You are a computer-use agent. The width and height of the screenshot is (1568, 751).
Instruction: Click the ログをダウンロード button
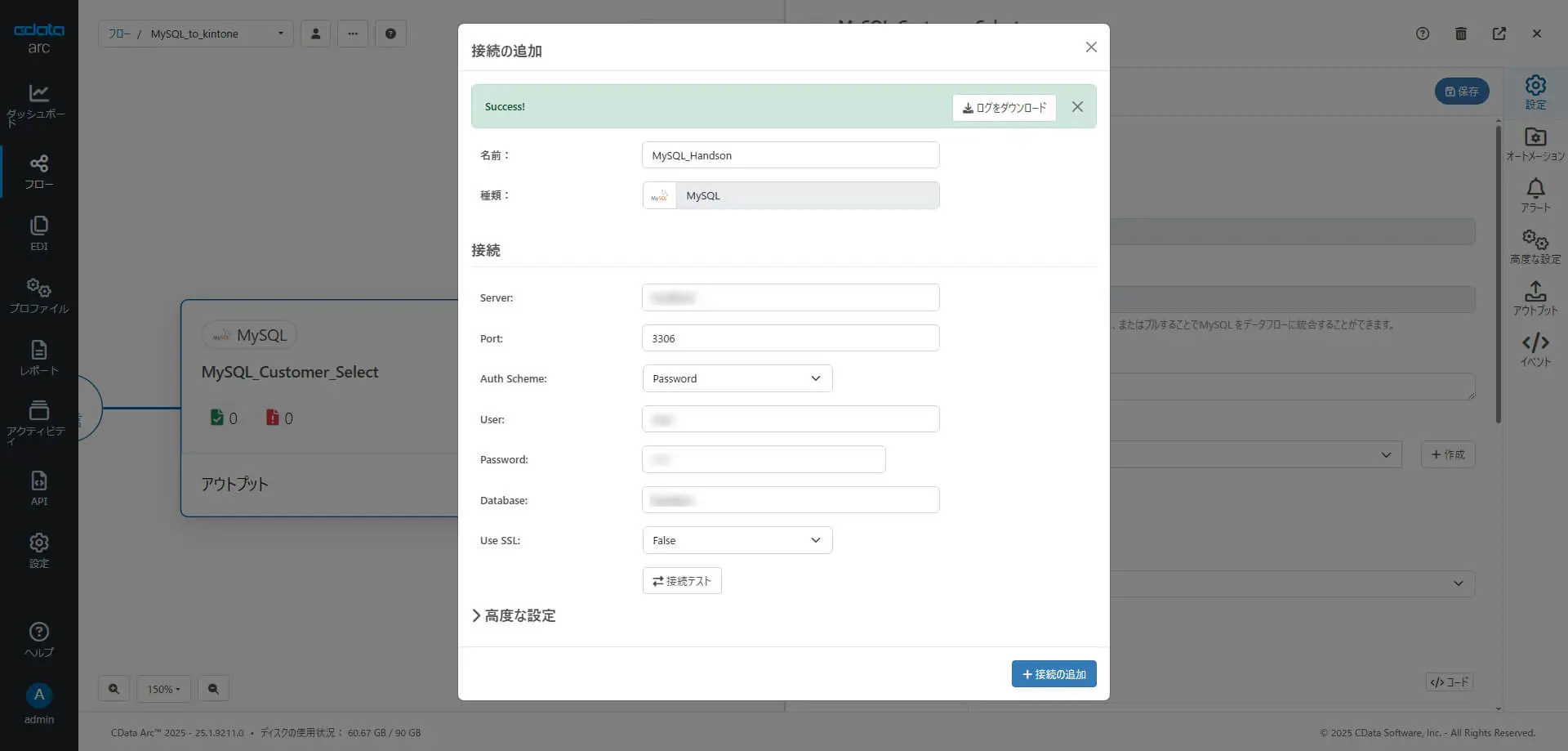click(1004, 108)
